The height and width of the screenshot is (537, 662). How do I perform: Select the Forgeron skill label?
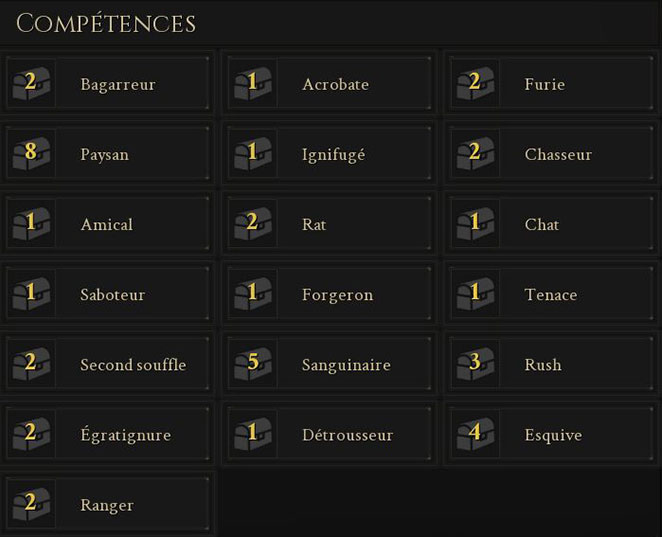click(x=337, y=295)
